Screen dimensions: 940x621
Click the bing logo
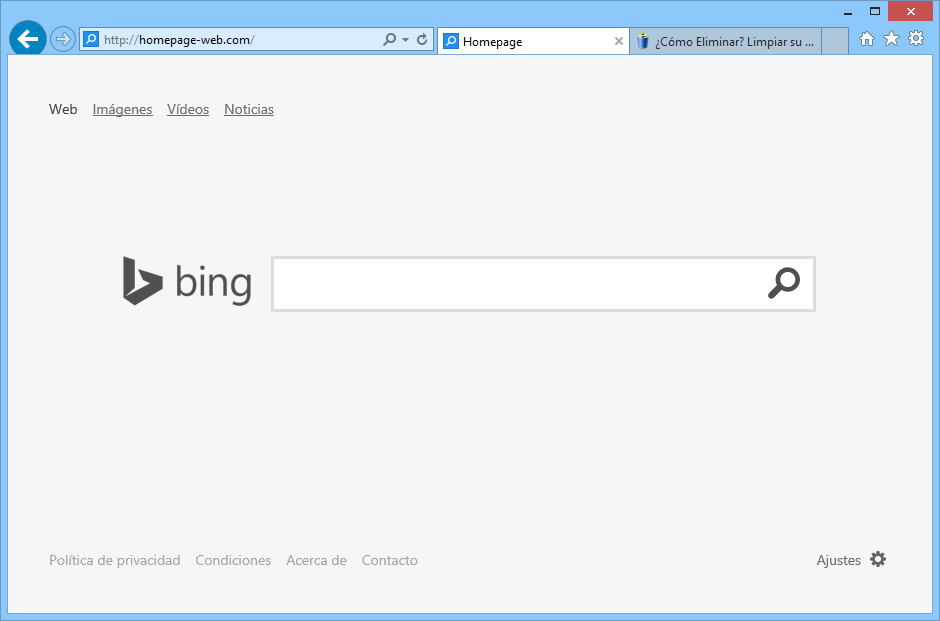[187, 282]
